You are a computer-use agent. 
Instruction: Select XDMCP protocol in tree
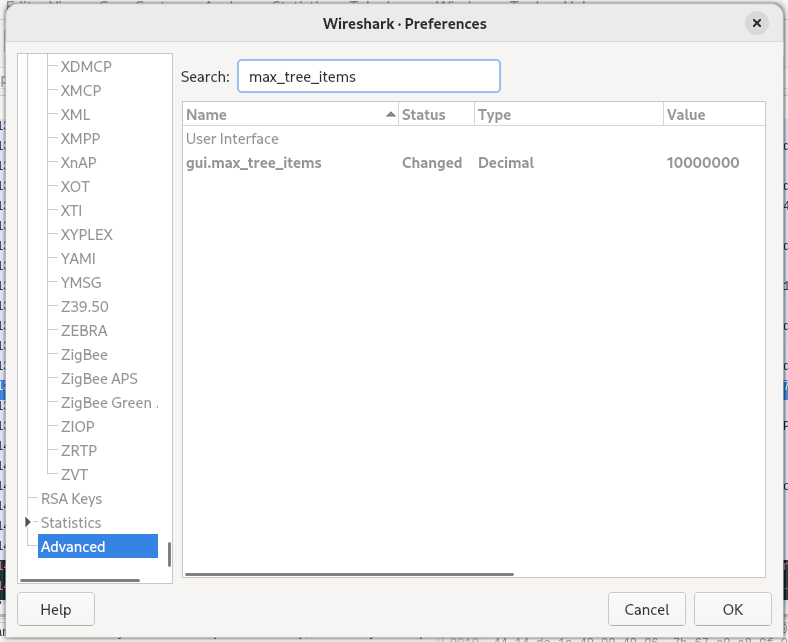pyautogui.click(x=86, y=66)
